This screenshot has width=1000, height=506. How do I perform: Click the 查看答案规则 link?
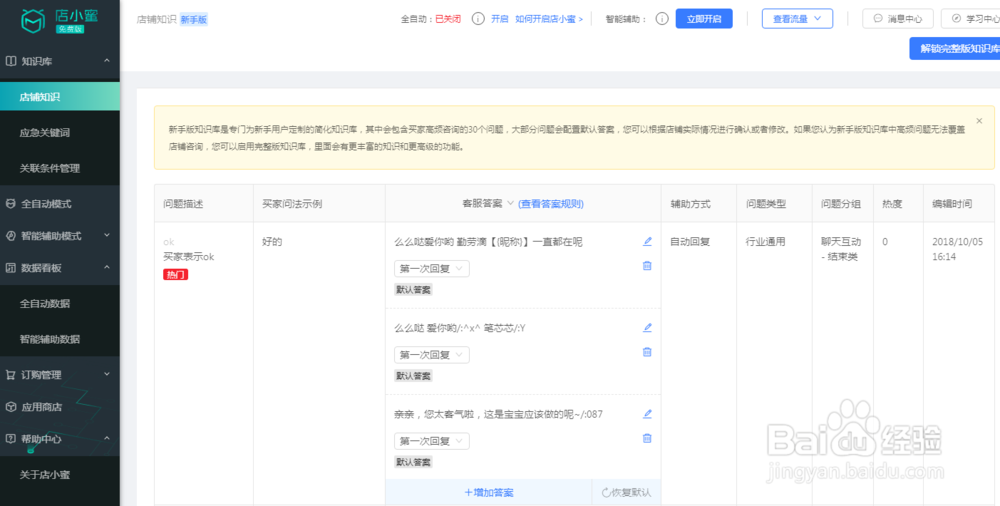point(551,204)
